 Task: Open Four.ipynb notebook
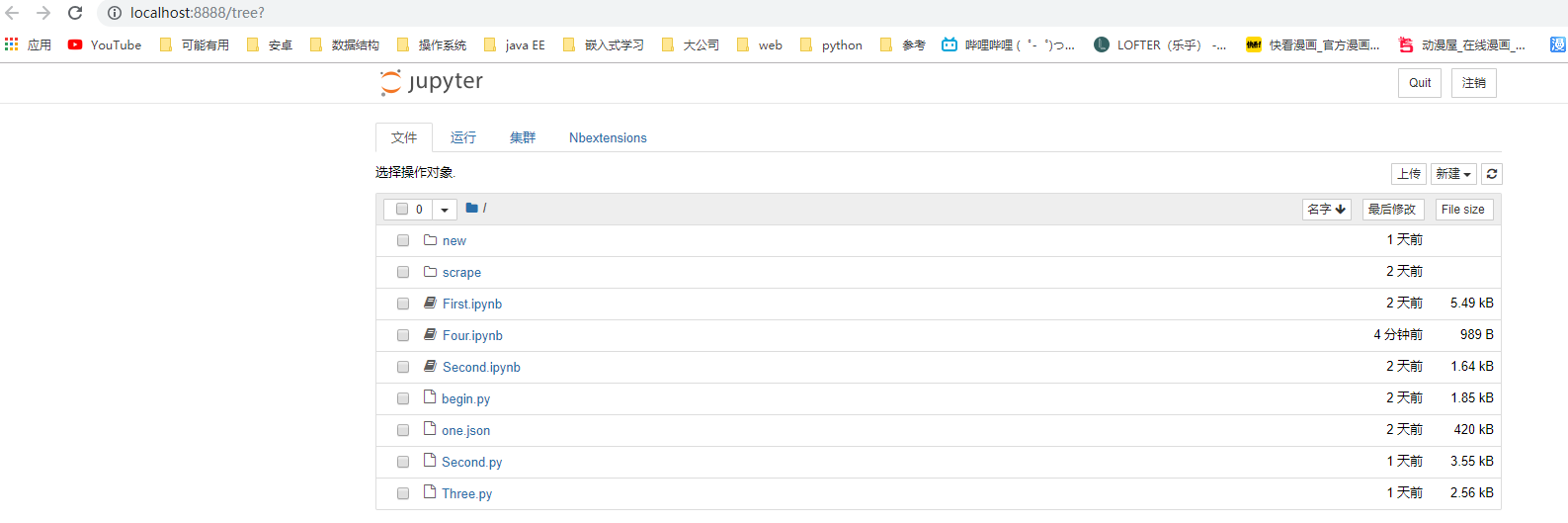coord(472,335)
